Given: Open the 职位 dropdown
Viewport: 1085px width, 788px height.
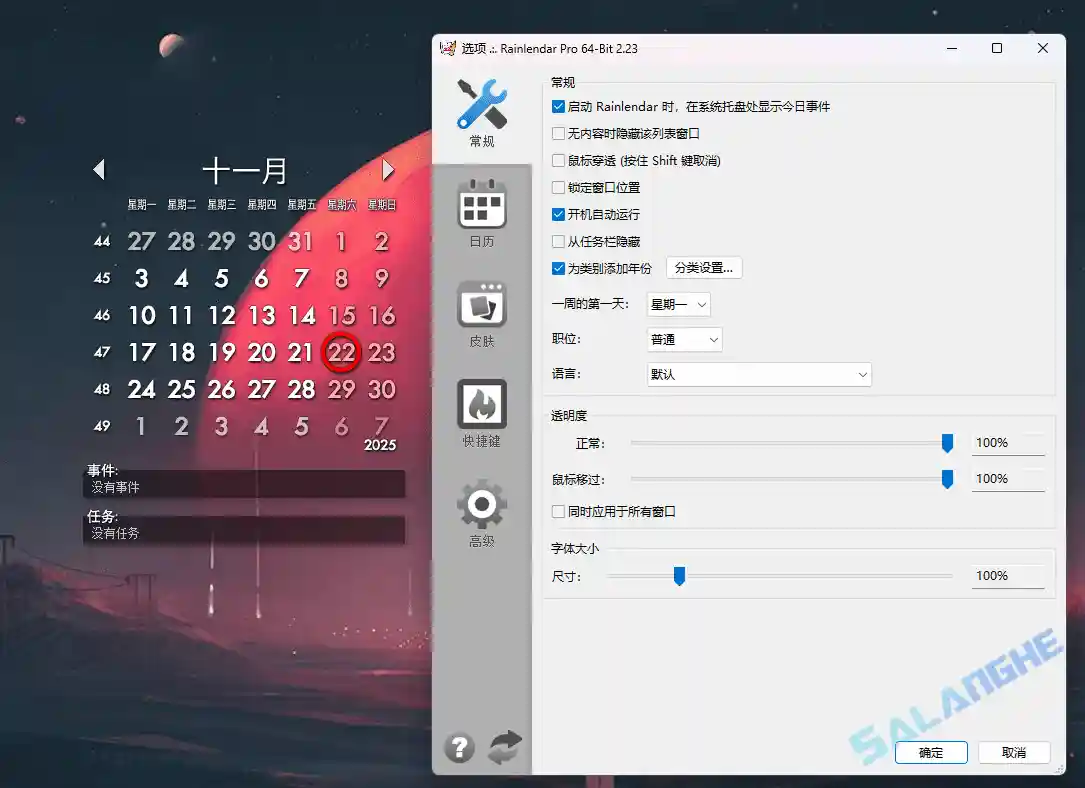Looking at the screenshot, I should (x=684, y=339).
